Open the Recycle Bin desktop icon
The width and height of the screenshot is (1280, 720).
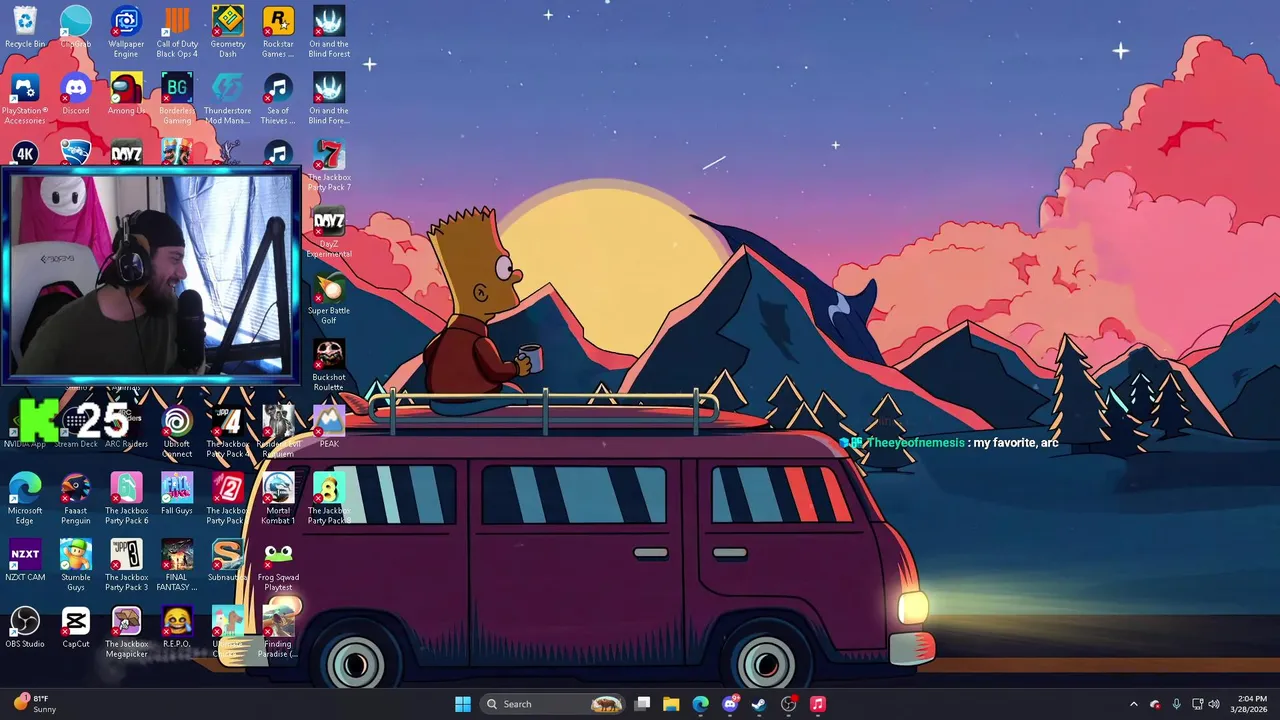click(x=25, y=28)
